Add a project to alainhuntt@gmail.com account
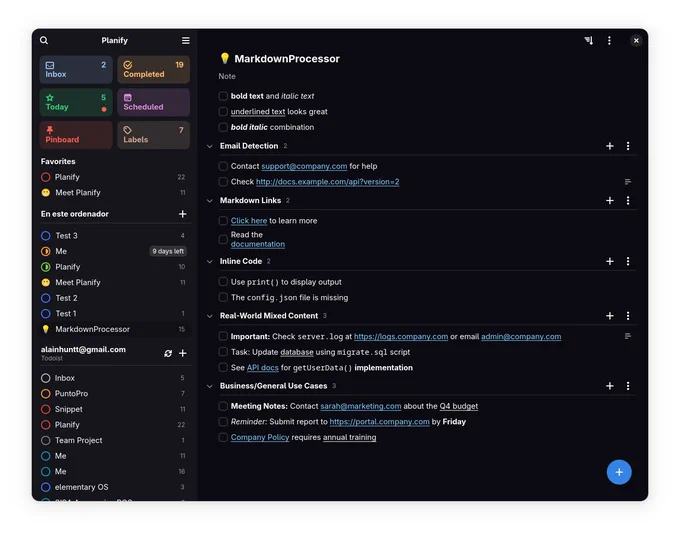The image size is (680, 536). (x=183, y=353)
